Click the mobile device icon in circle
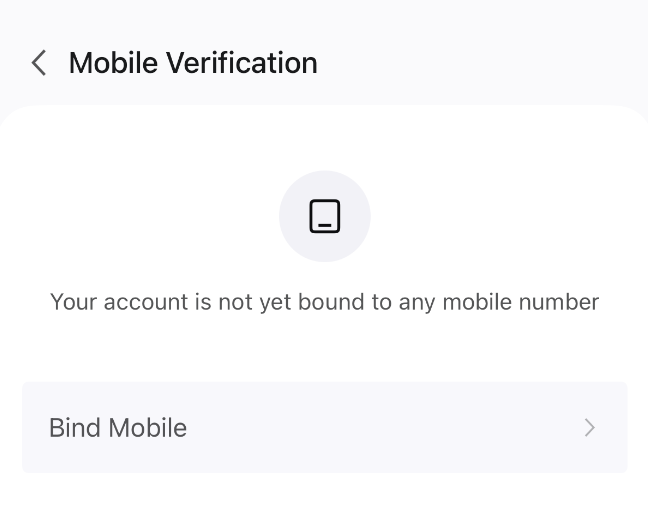 coord(325,216)
